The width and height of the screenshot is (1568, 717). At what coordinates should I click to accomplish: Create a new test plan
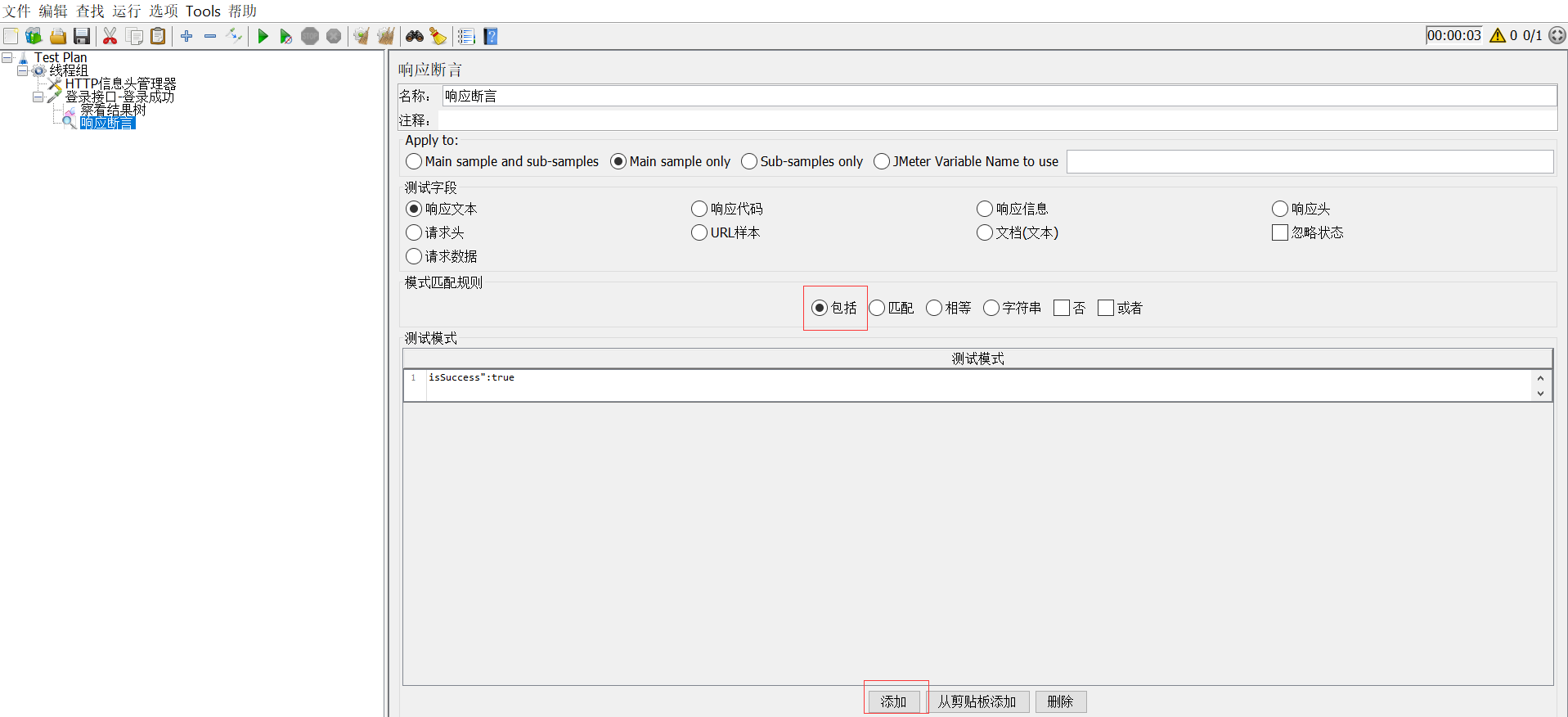click(x=11, y=36)
